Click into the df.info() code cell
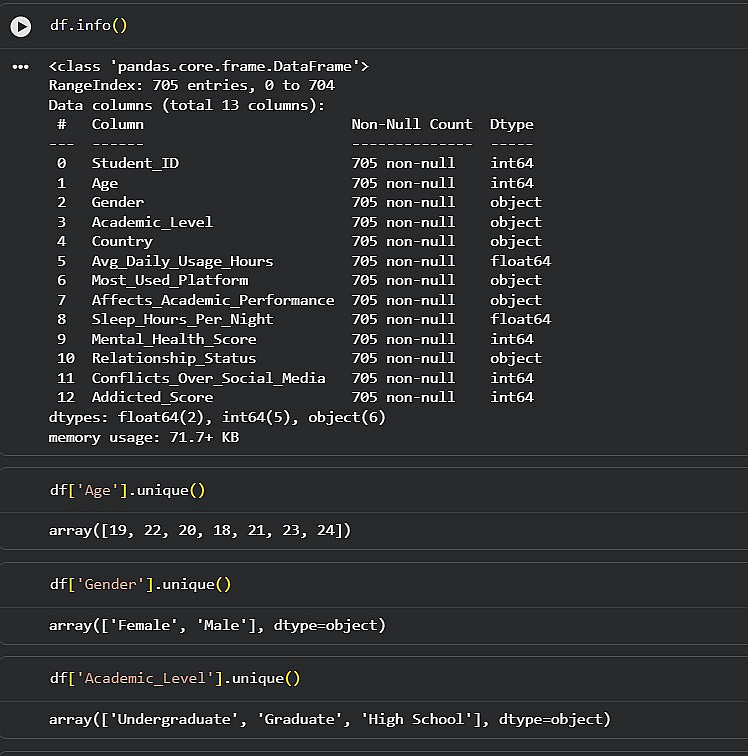748x756 pixels. [88, 26]
